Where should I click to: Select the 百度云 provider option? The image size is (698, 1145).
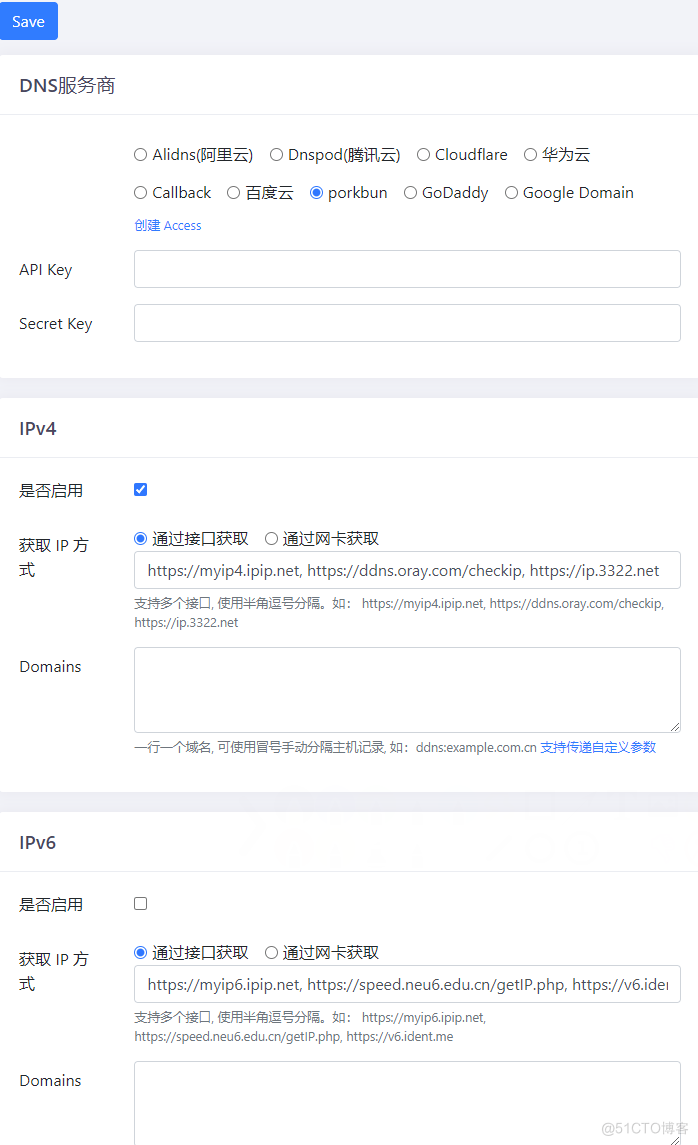tap(234, 193)
